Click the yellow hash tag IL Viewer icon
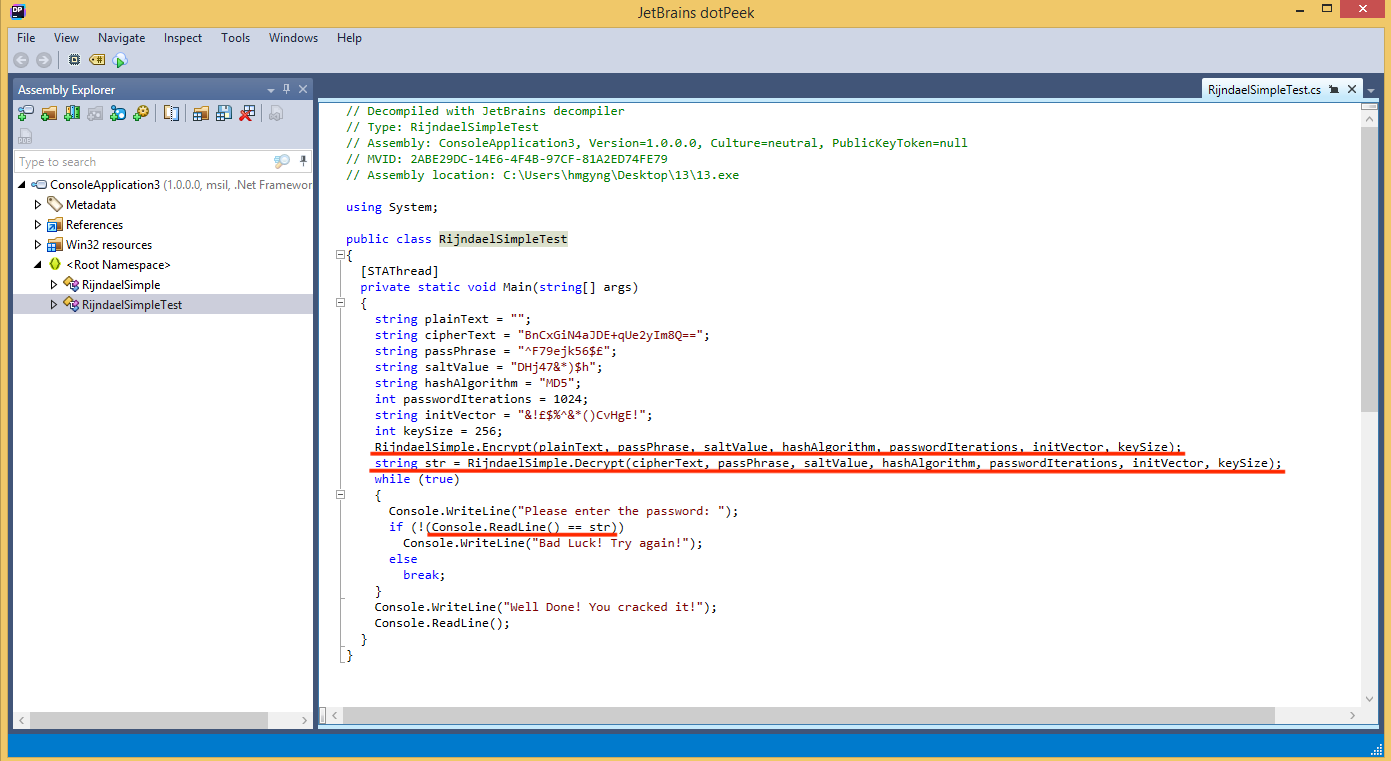The image size is (1391, 761). pyautogui.click(x=97, y=60)
